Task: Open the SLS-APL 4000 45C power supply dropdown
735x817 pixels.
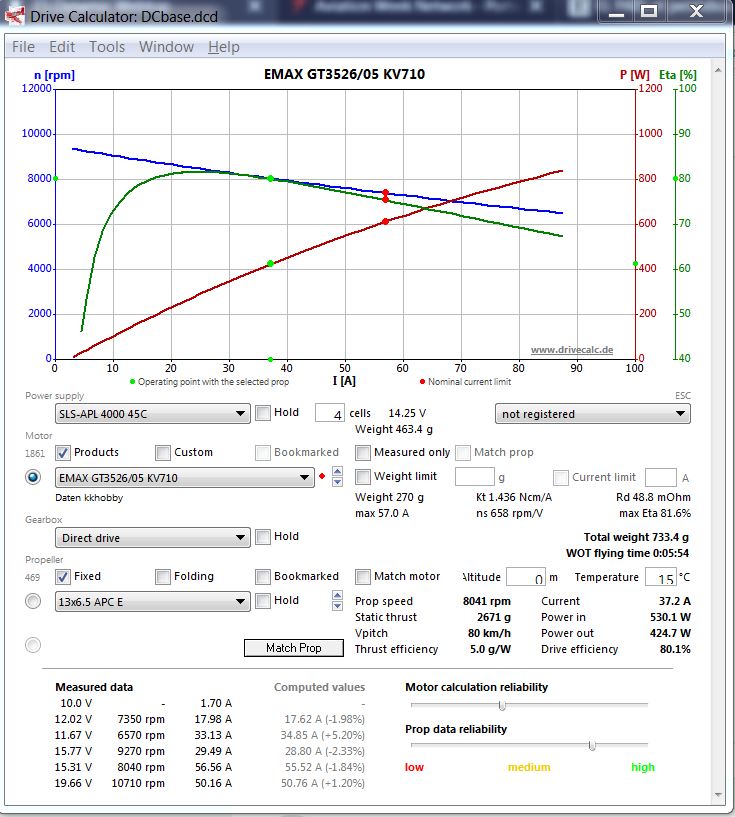Action: click(152, 414)
